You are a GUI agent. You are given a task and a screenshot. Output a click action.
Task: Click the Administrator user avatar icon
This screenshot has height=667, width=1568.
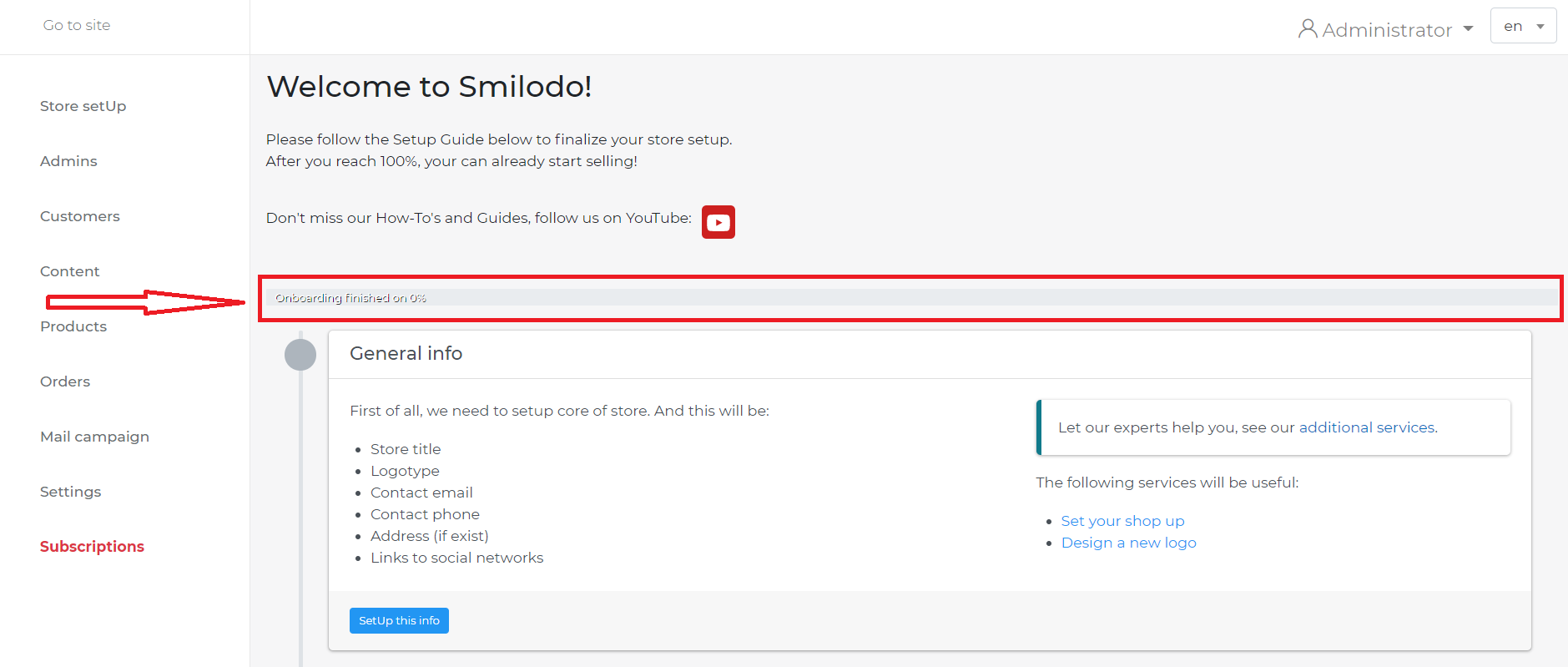[x=1308, y=29]
